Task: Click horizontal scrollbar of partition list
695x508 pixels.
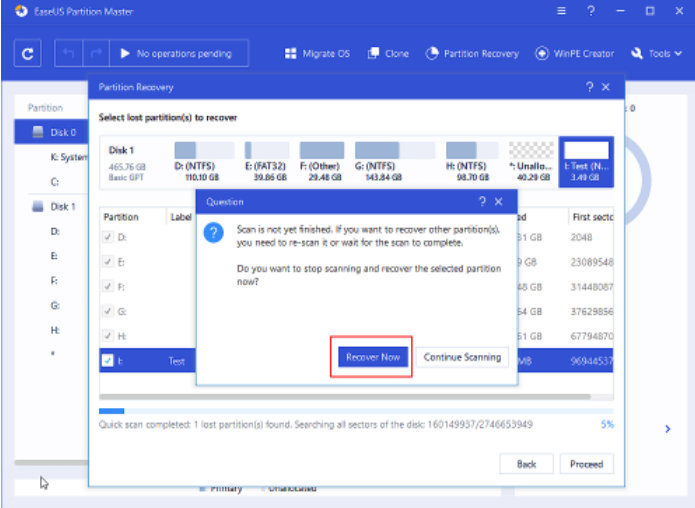Action: point(345,397)
